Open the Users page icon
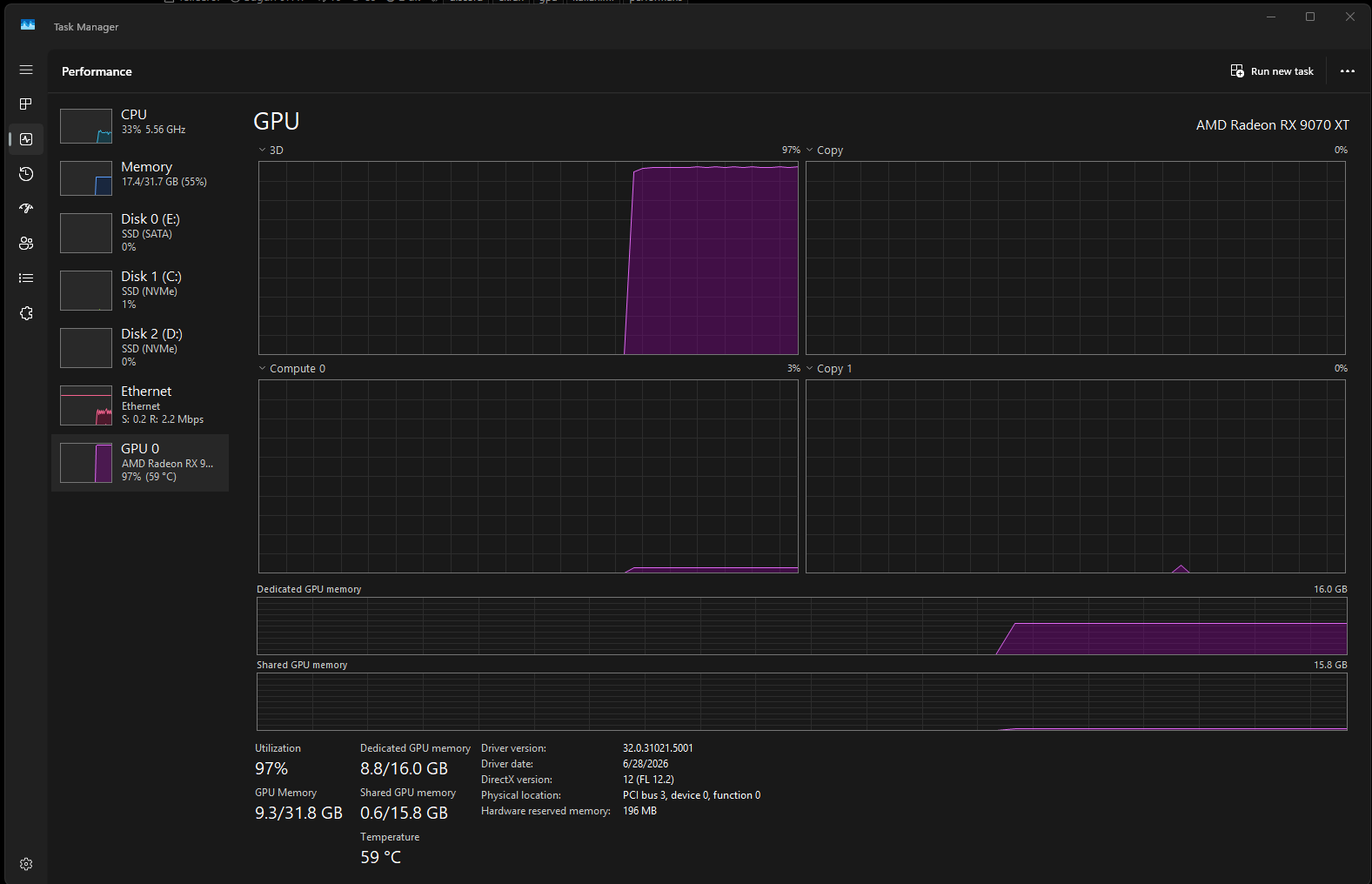The image size is (1372, 884). 26,244
